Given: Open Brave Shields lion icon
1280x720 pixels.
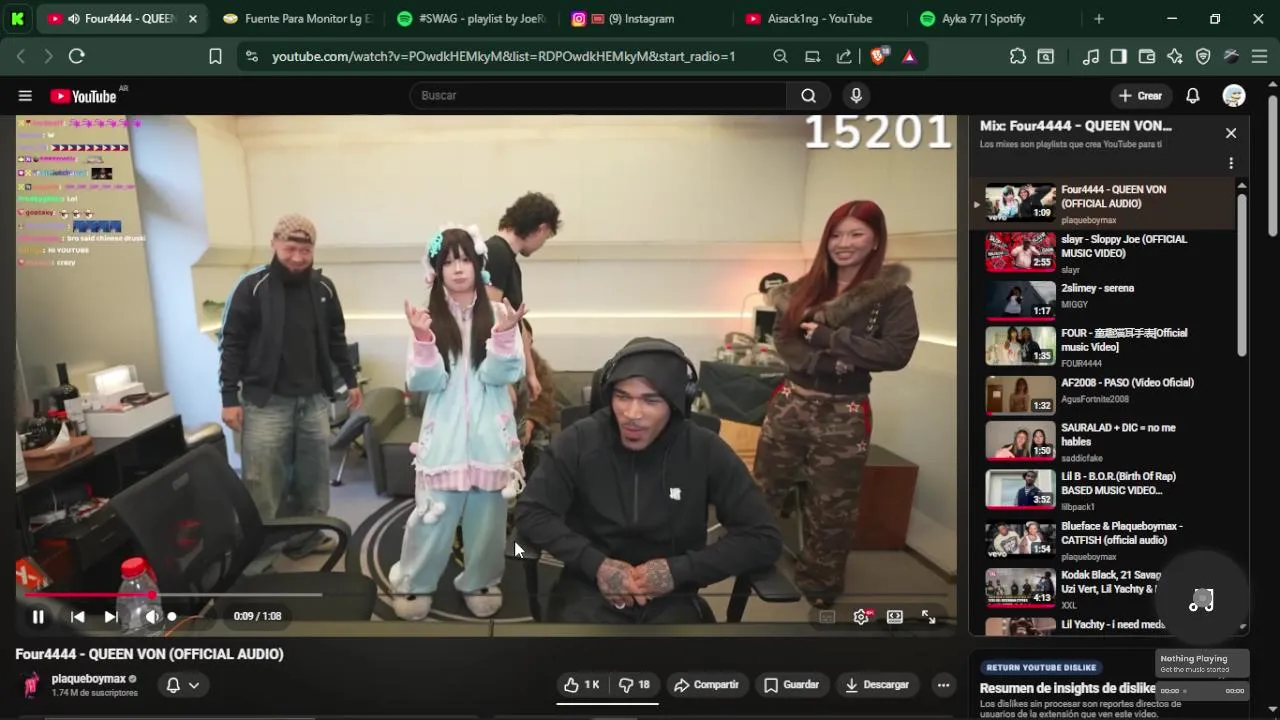Looking at the screenshot, I should [878, 57].
